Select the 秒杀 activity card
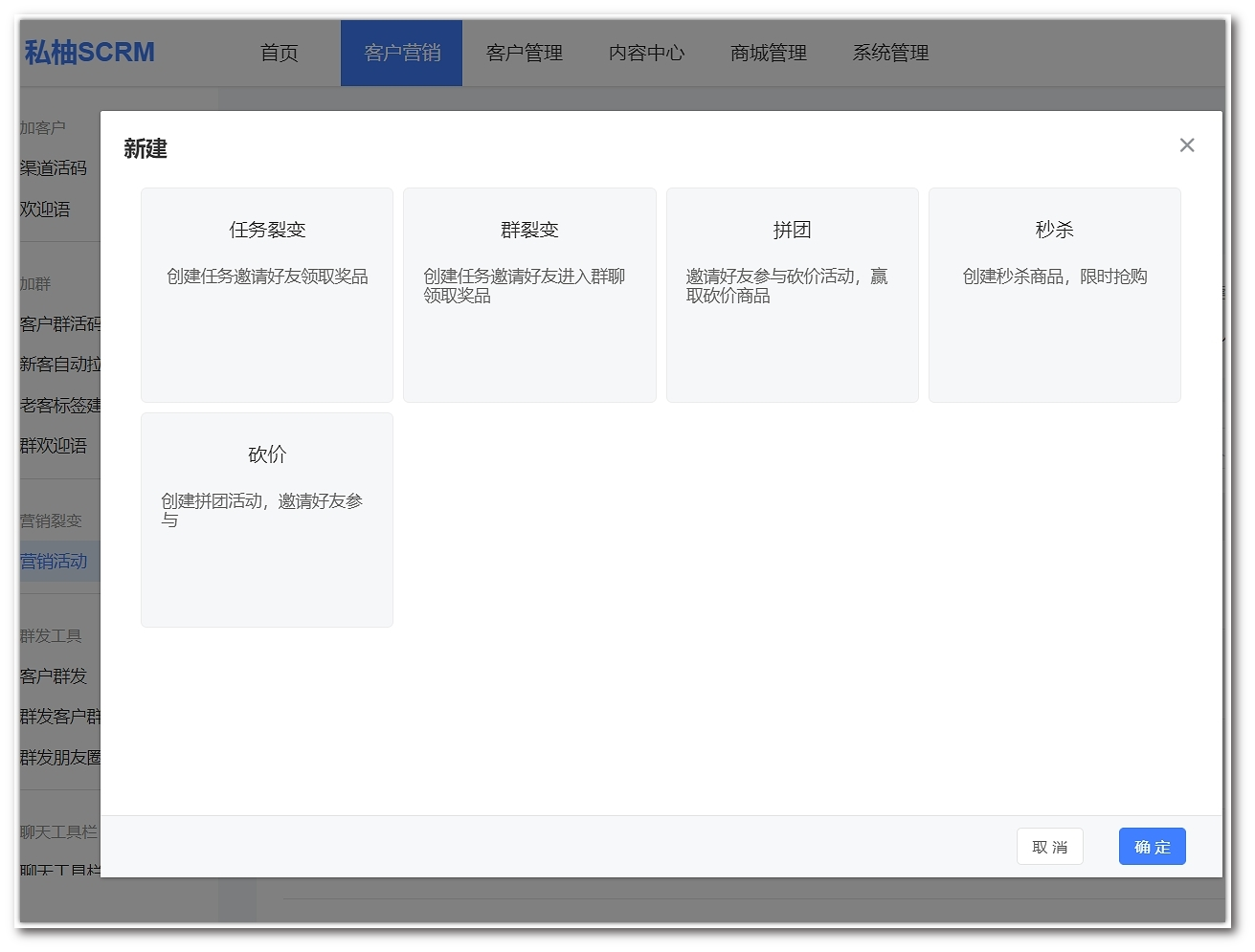1255x952 pixels. (1054, 295)
